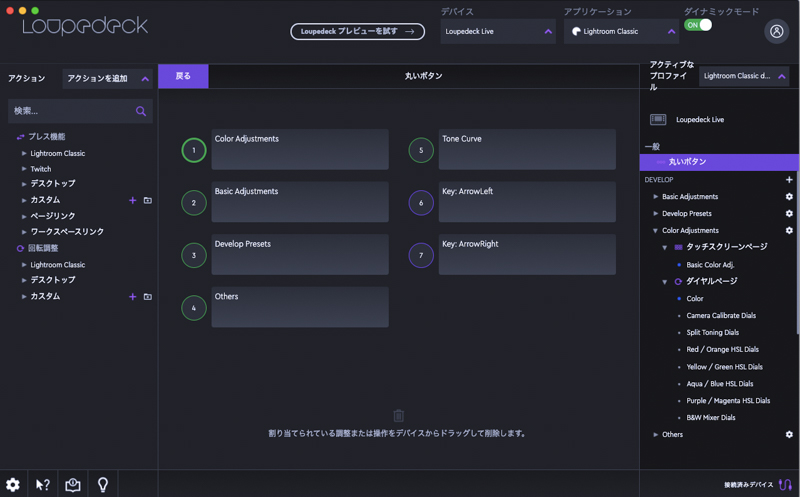800x497 pixels.
Task: Open Others workspace gear settings
Action: (x=789, y=434)
